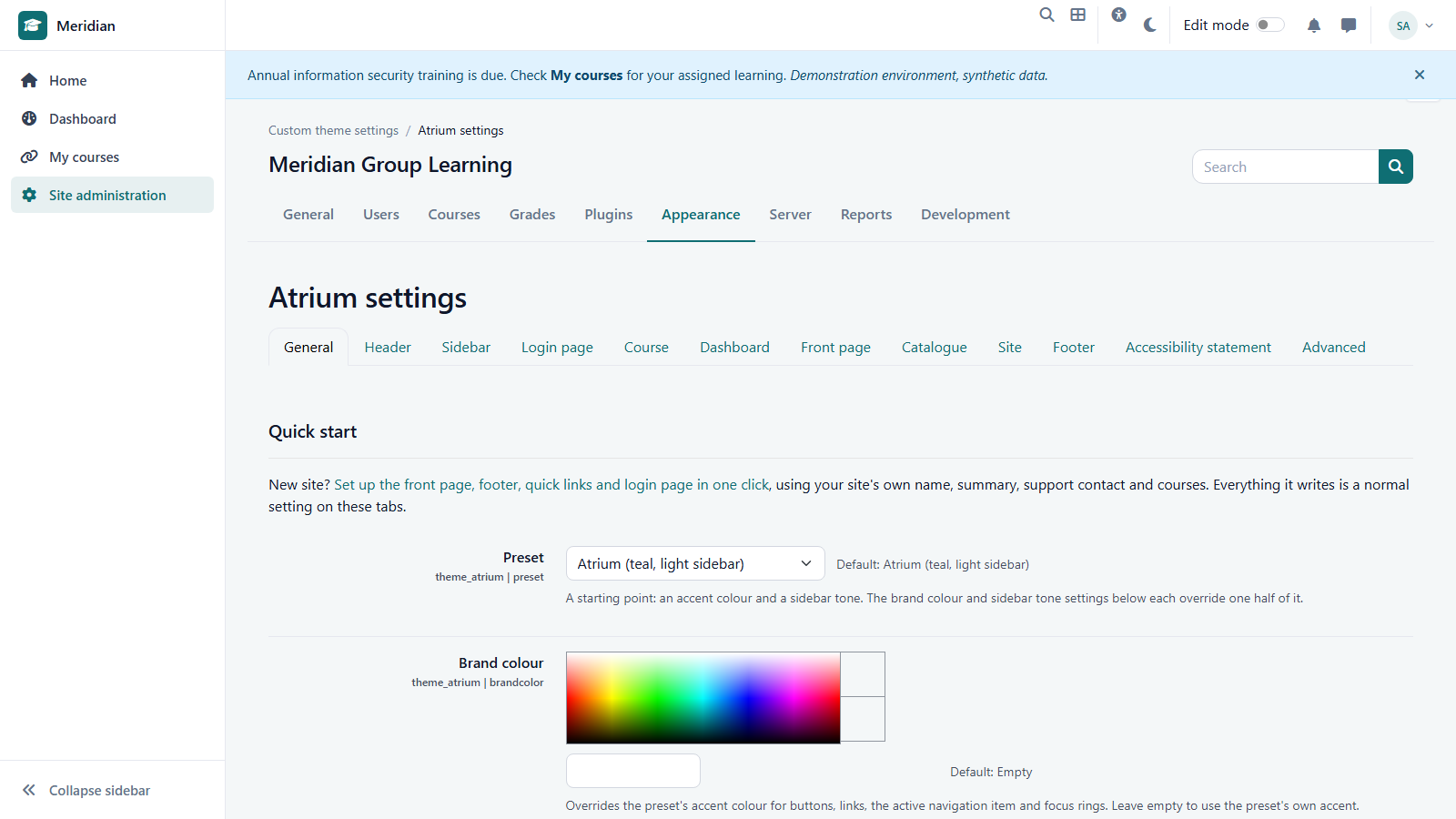Open the Footer settings tab
1456x819 pixels.
[1074, 347]
